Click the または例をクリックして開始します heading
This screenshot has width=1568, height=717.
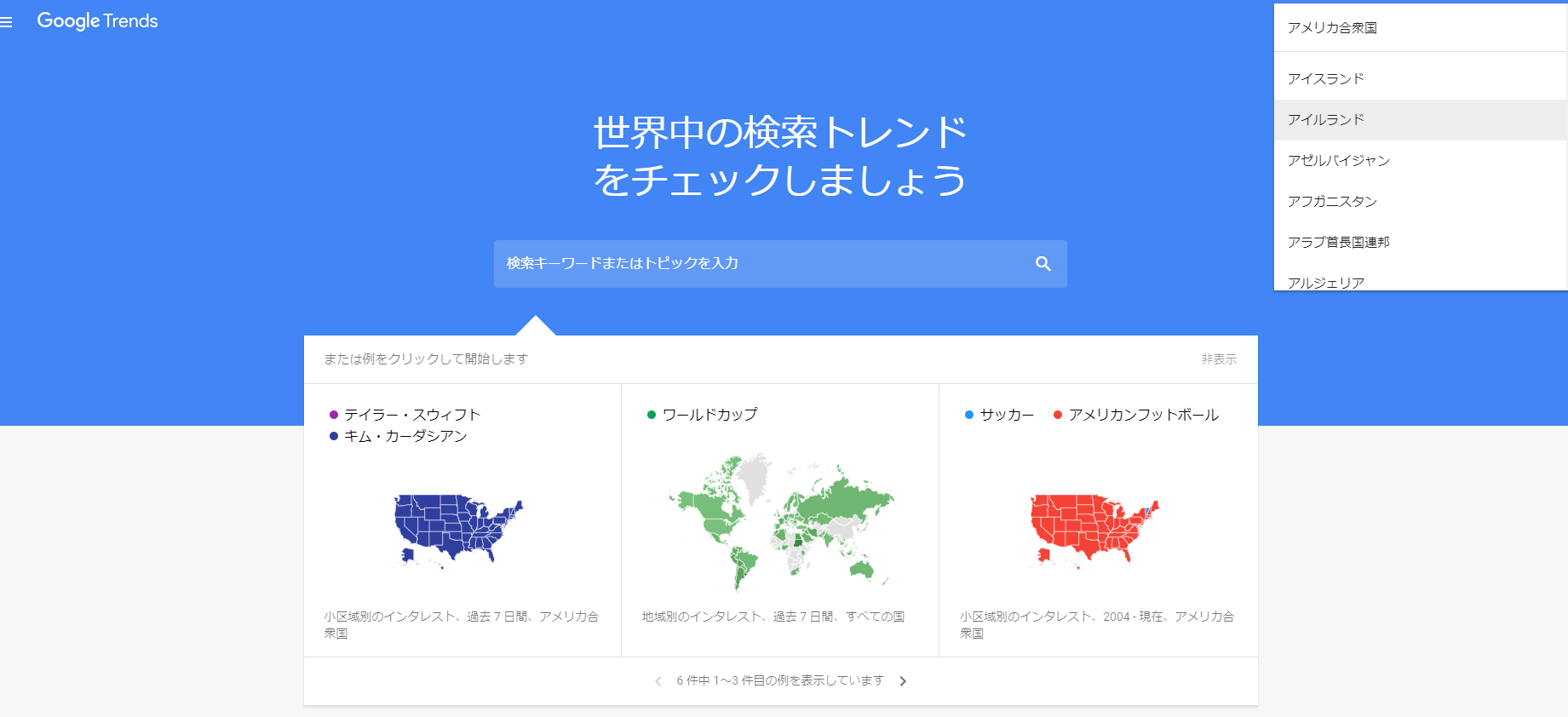click(426, 359)
